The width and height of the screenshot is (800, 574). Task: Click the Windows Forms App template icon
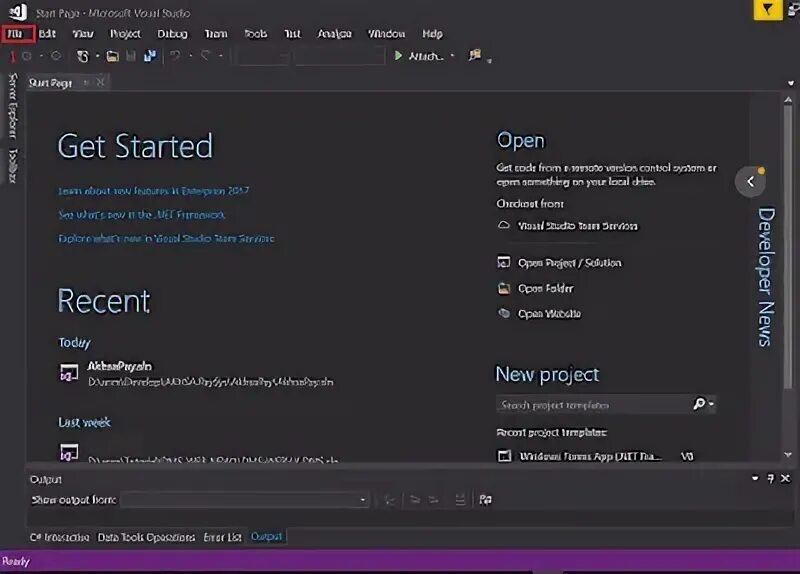(x=504, y=456)
